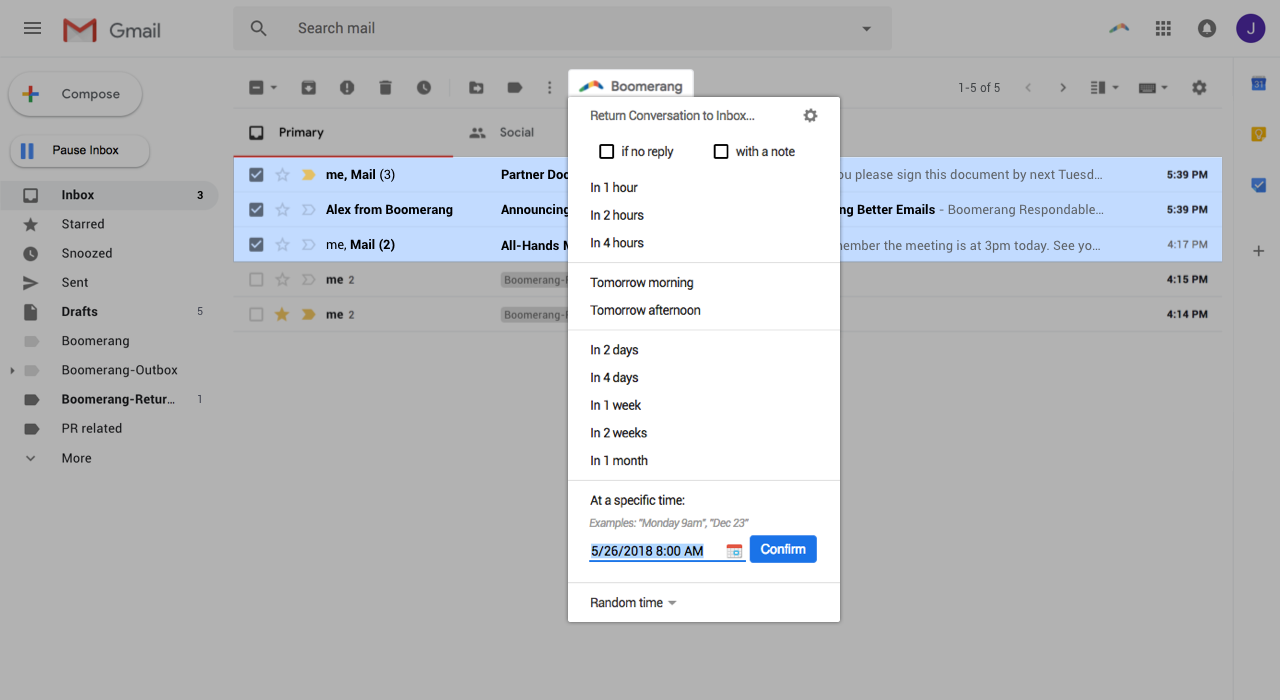Report selected emails as spam
Image resolution: width=1280 pixels, height=700 pixels.
click(x=347, y=87)
